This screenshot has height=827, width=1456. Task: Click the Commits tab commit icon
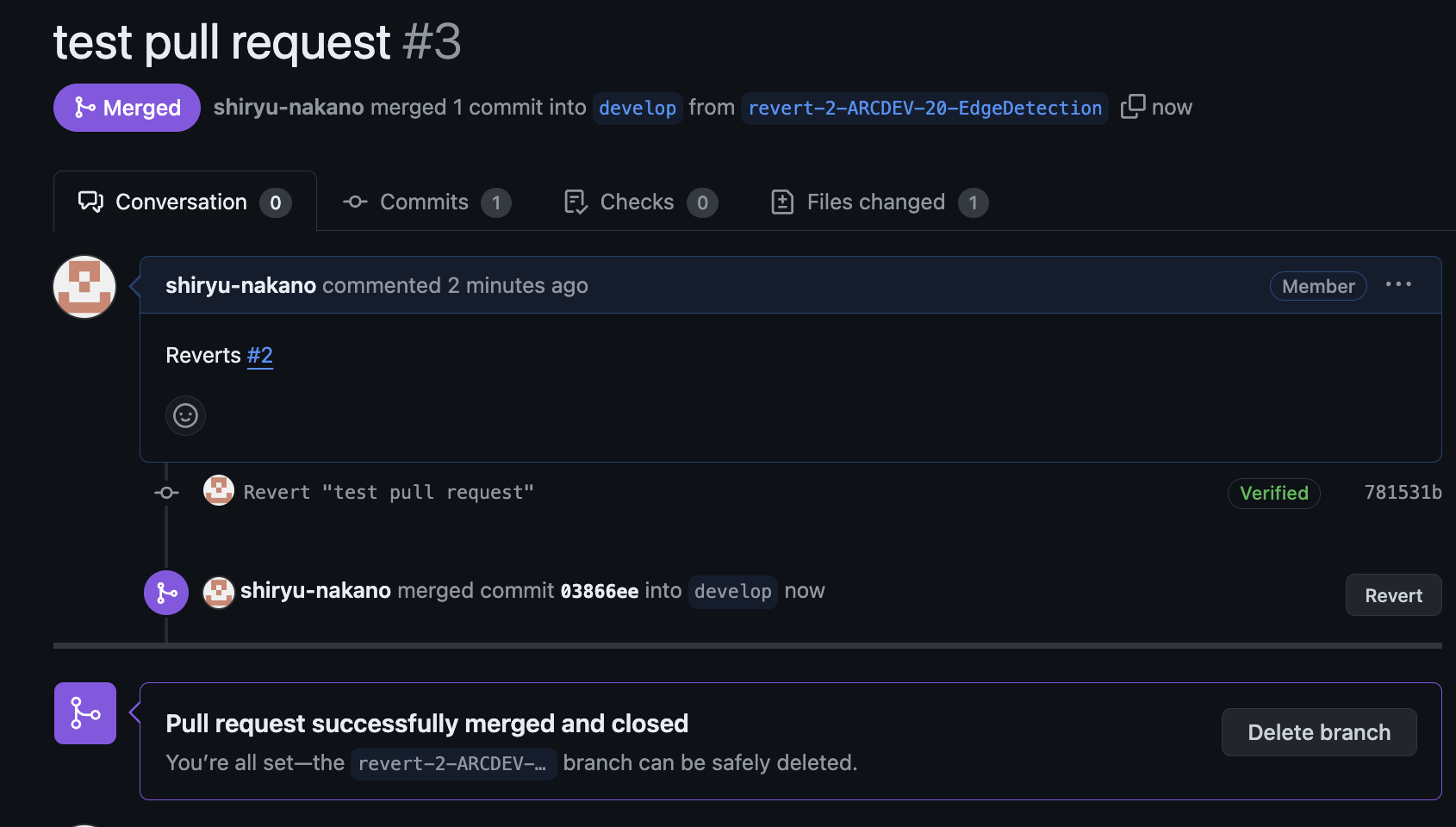354,202
